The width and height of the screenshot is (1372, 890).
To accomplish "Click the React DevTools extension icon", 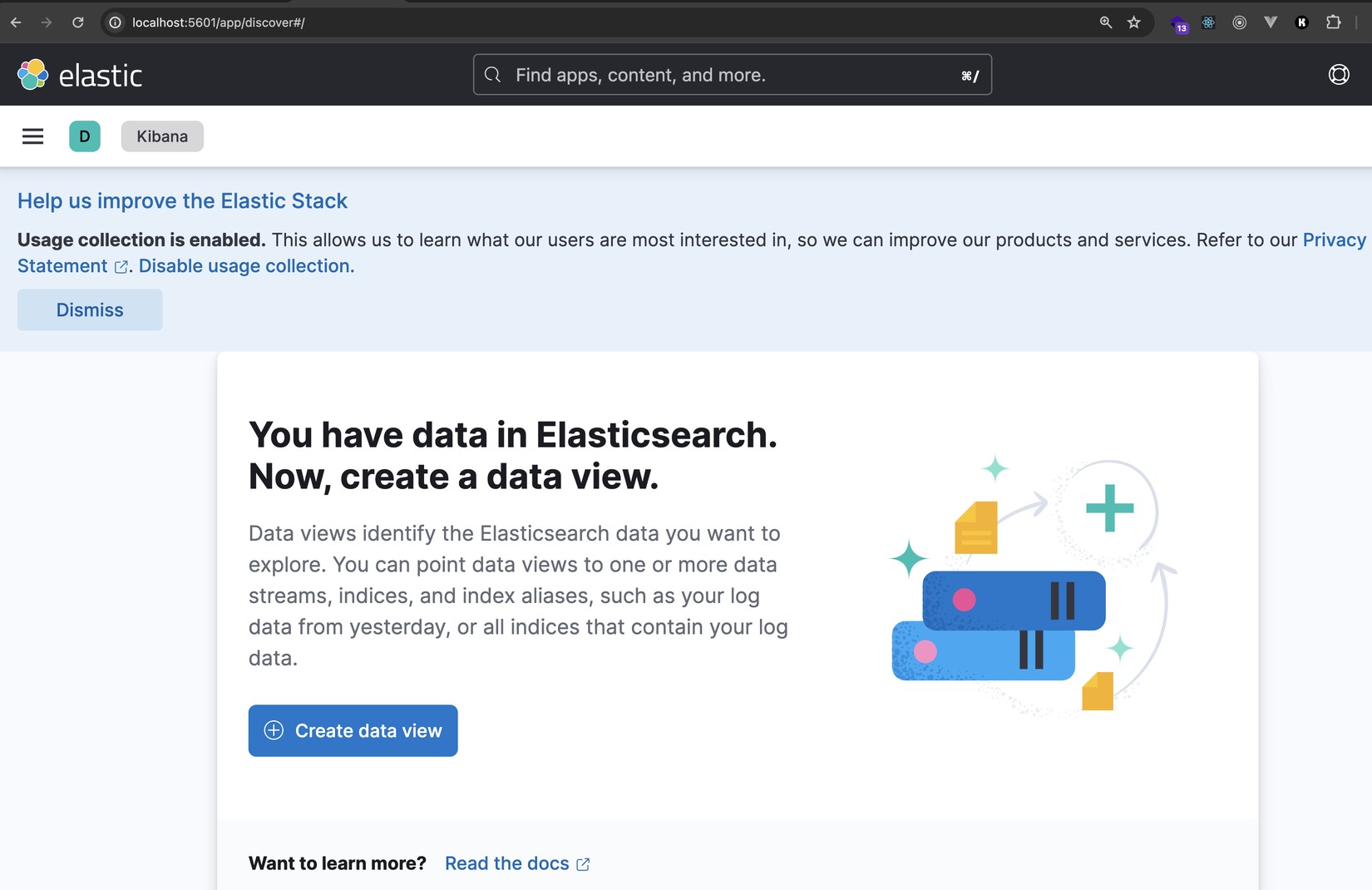I will 1208,22.
